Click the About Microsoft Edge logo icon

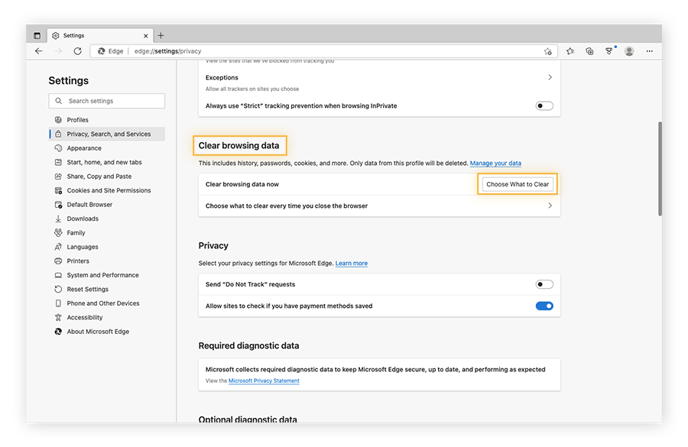[58, 332]
